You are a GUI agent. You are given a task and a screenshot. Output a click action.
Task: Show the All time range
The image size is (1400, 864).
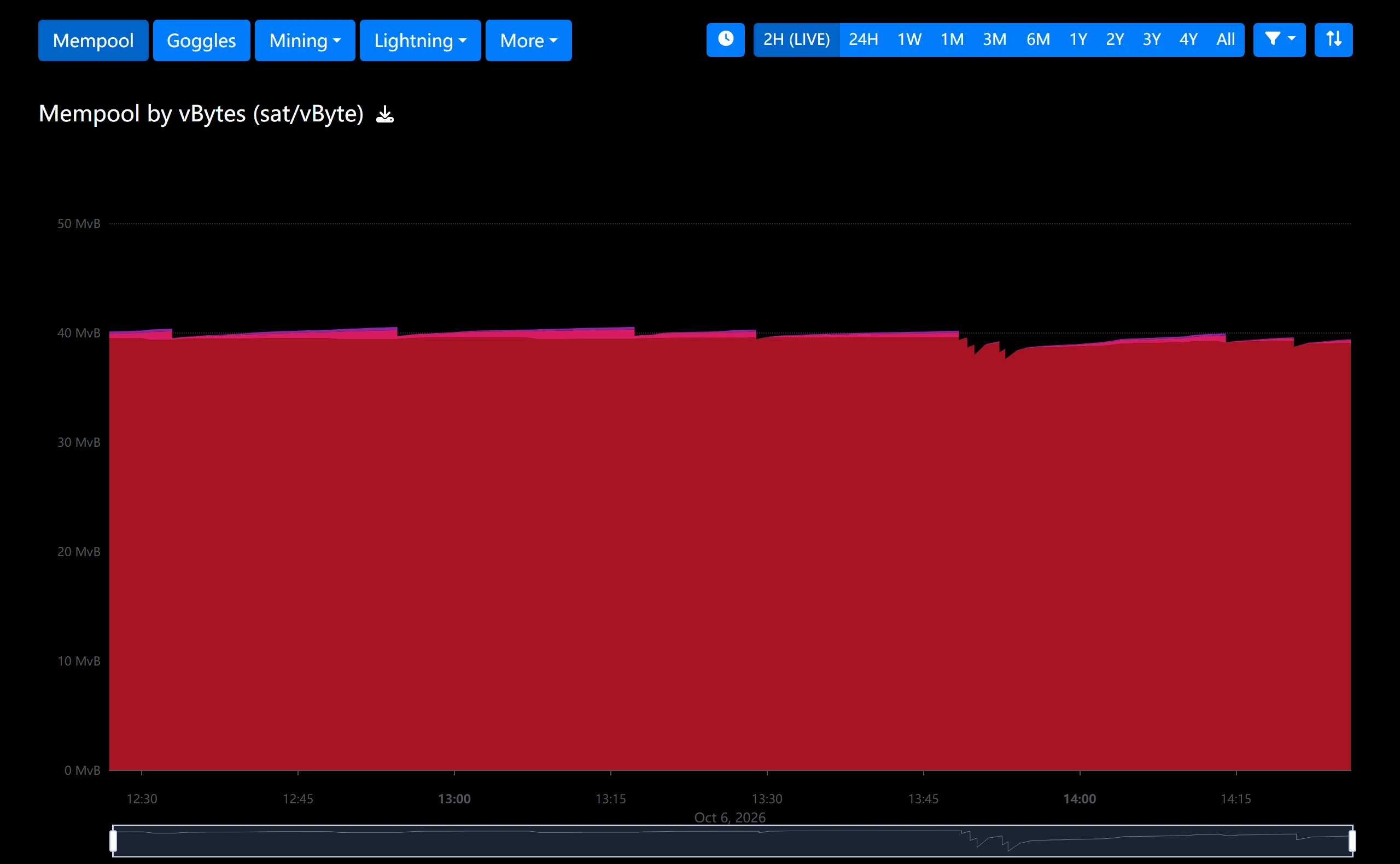coord(1226,39)
